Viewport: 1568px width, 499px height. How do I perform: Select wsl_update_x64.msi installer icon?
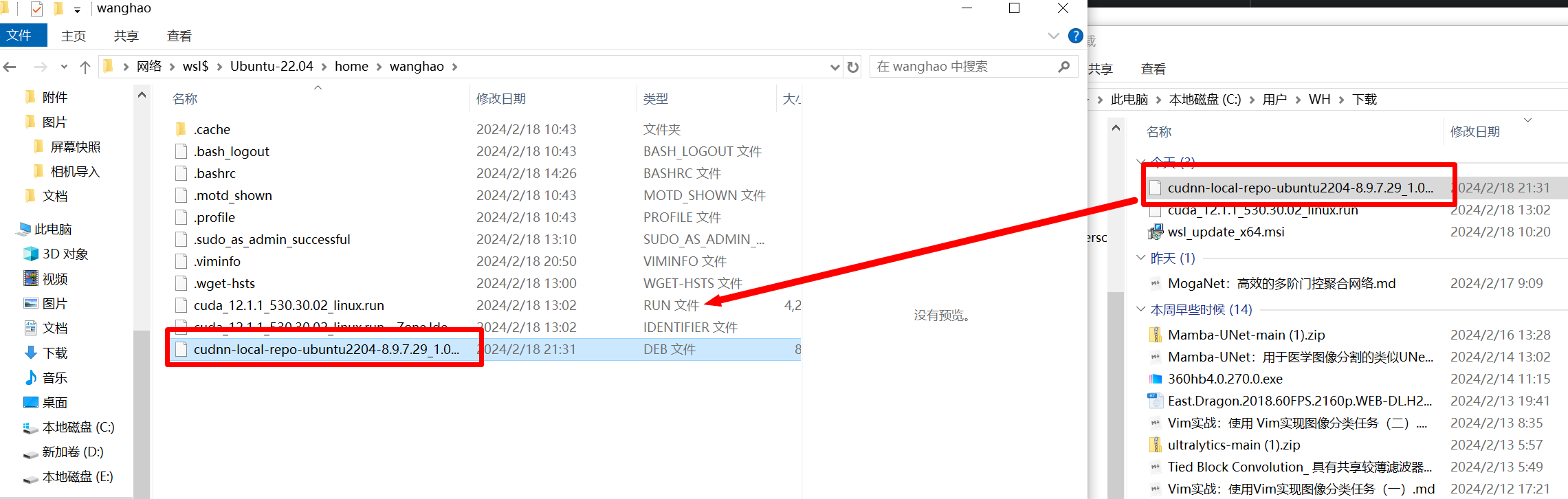click(1156, 232)
